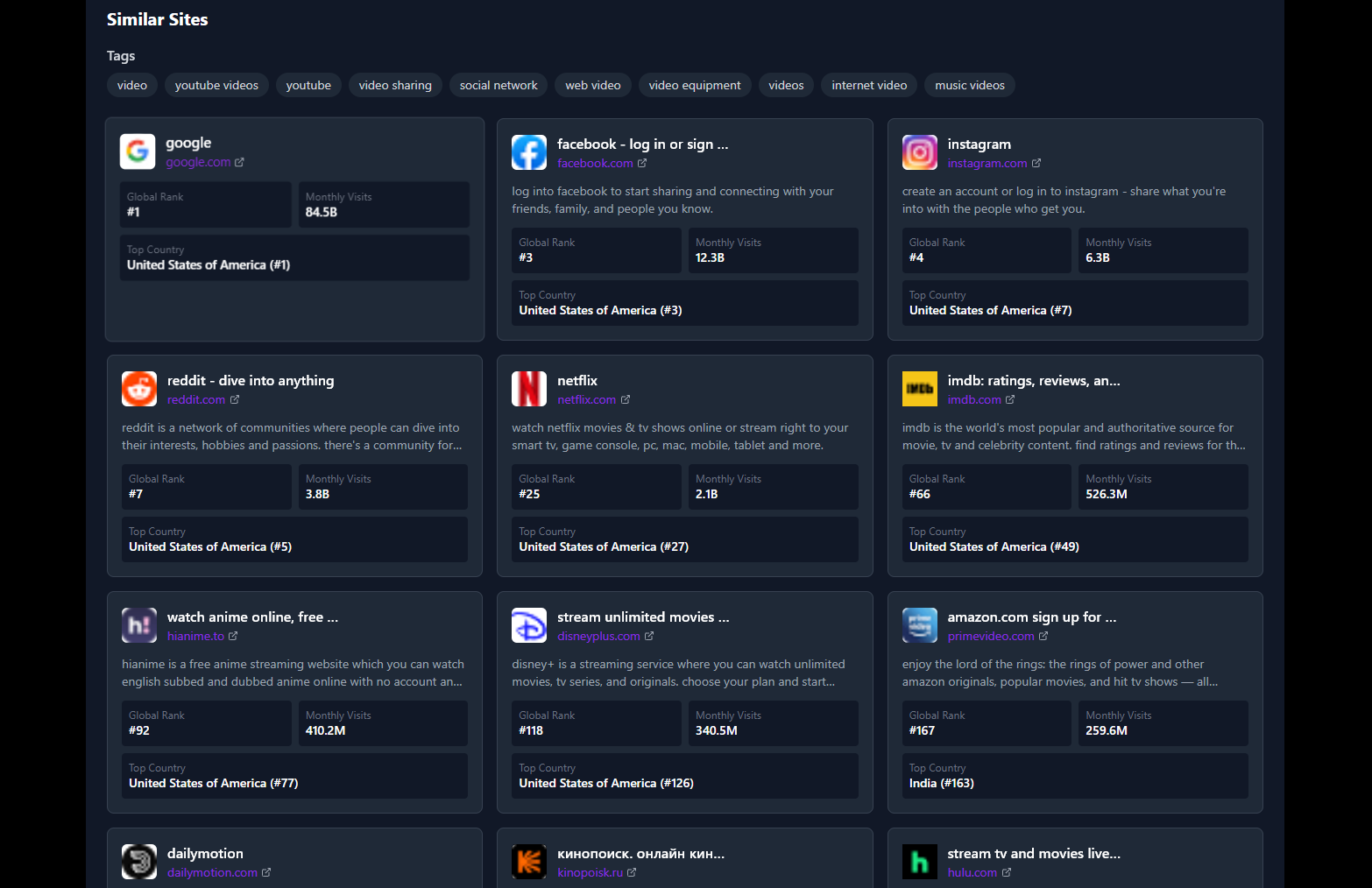Click the "watch anime online, free ..." title
Screen dimensions: 1372x888
pos(252,617)
